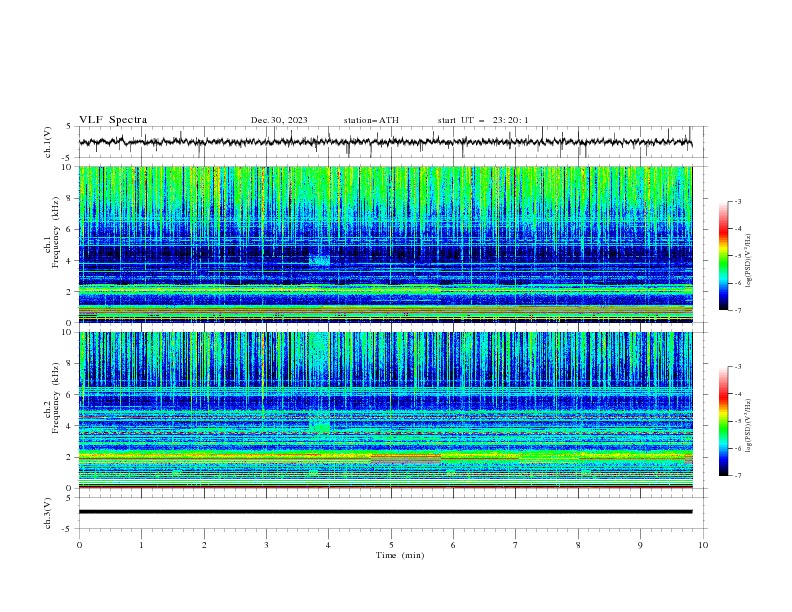Click the "-3" label on ch.1 colorbar

click(x=737, y=201)
